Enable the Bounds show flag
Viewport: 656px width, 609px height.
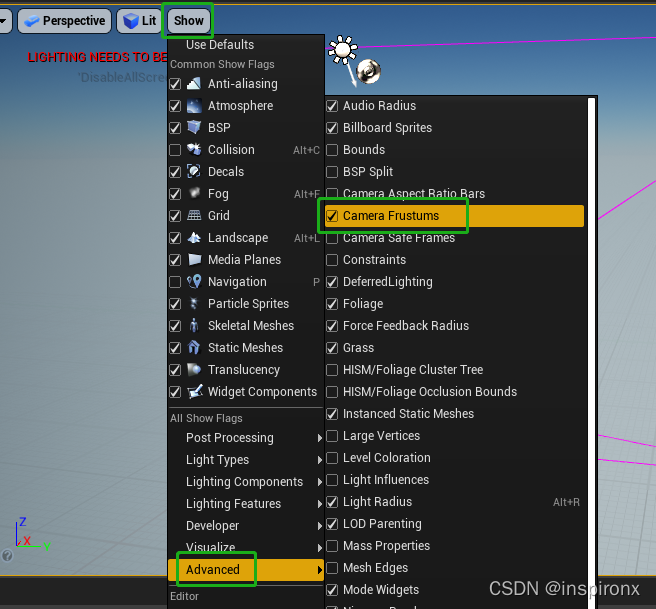point(332,150)
